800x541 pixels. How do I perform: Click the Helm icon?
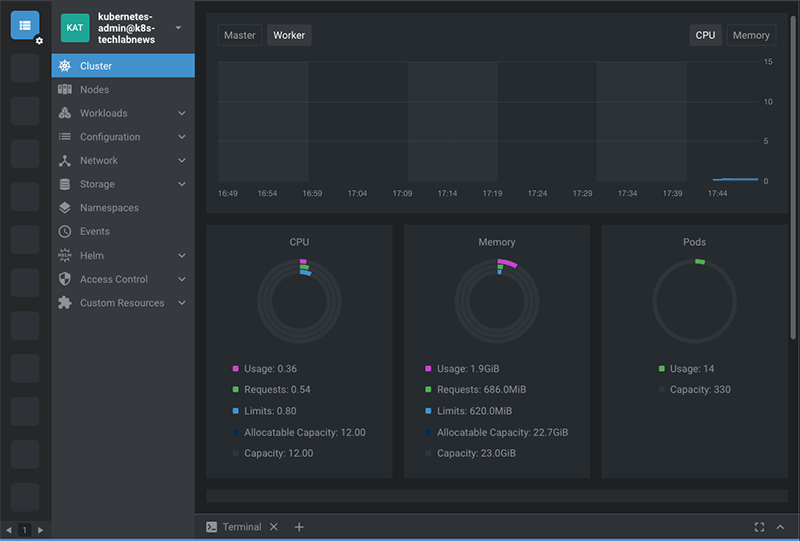(x=65, y=256)
